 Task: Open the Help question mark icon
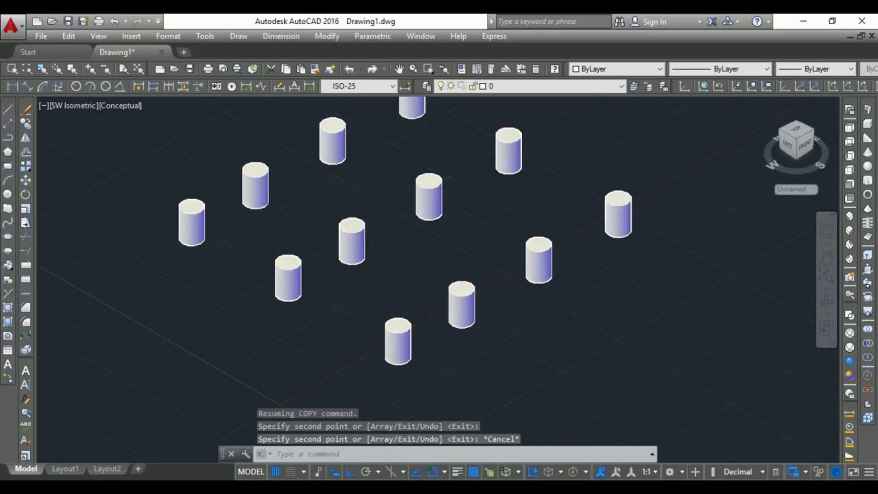coord(757,21)
